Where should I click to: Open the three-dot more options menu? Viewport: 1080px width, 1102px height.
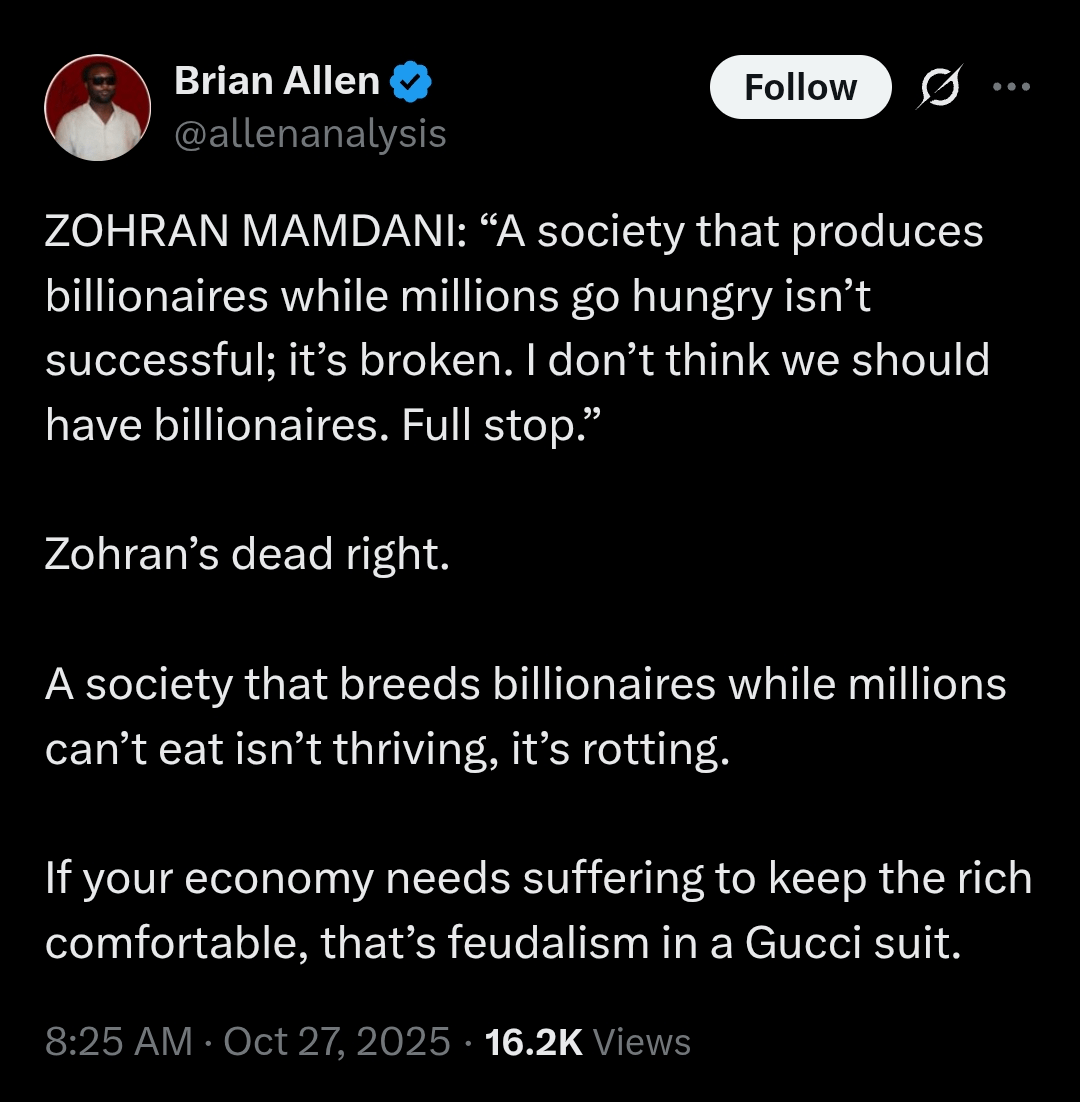pyautogui.click(x=1010, y=87)
